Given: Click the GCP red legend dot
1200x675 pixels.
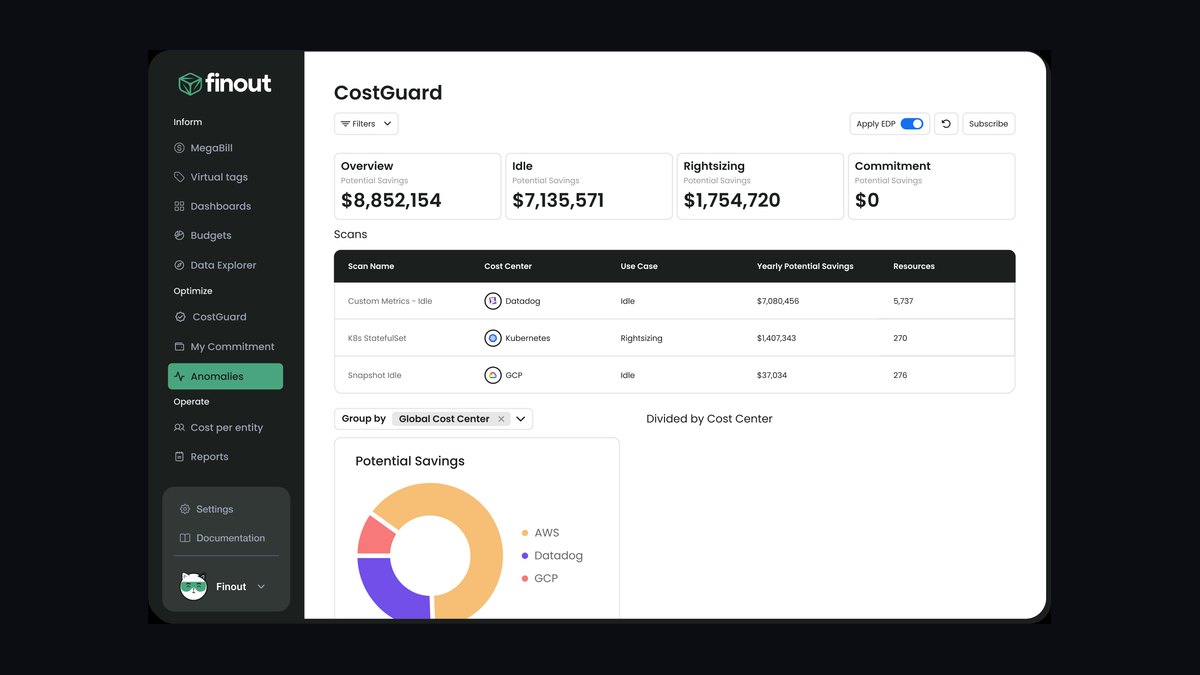Looking at the screenshot, I should [524, 579].
